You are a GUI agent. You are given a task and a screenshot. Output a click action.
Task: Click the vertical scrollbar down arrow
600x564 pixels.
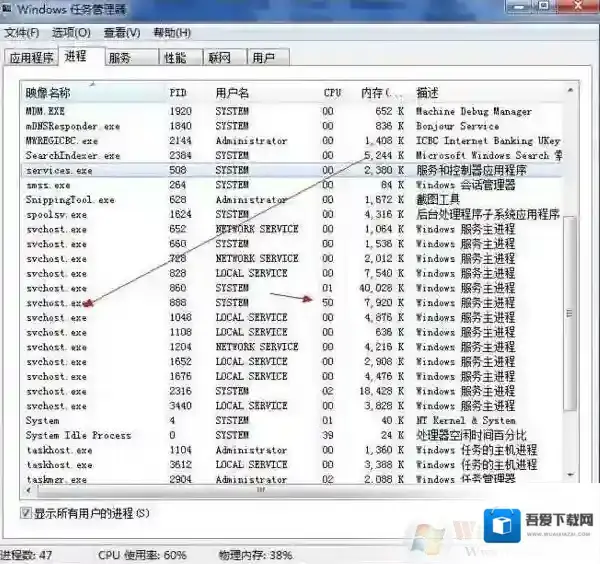coord(570,475)
